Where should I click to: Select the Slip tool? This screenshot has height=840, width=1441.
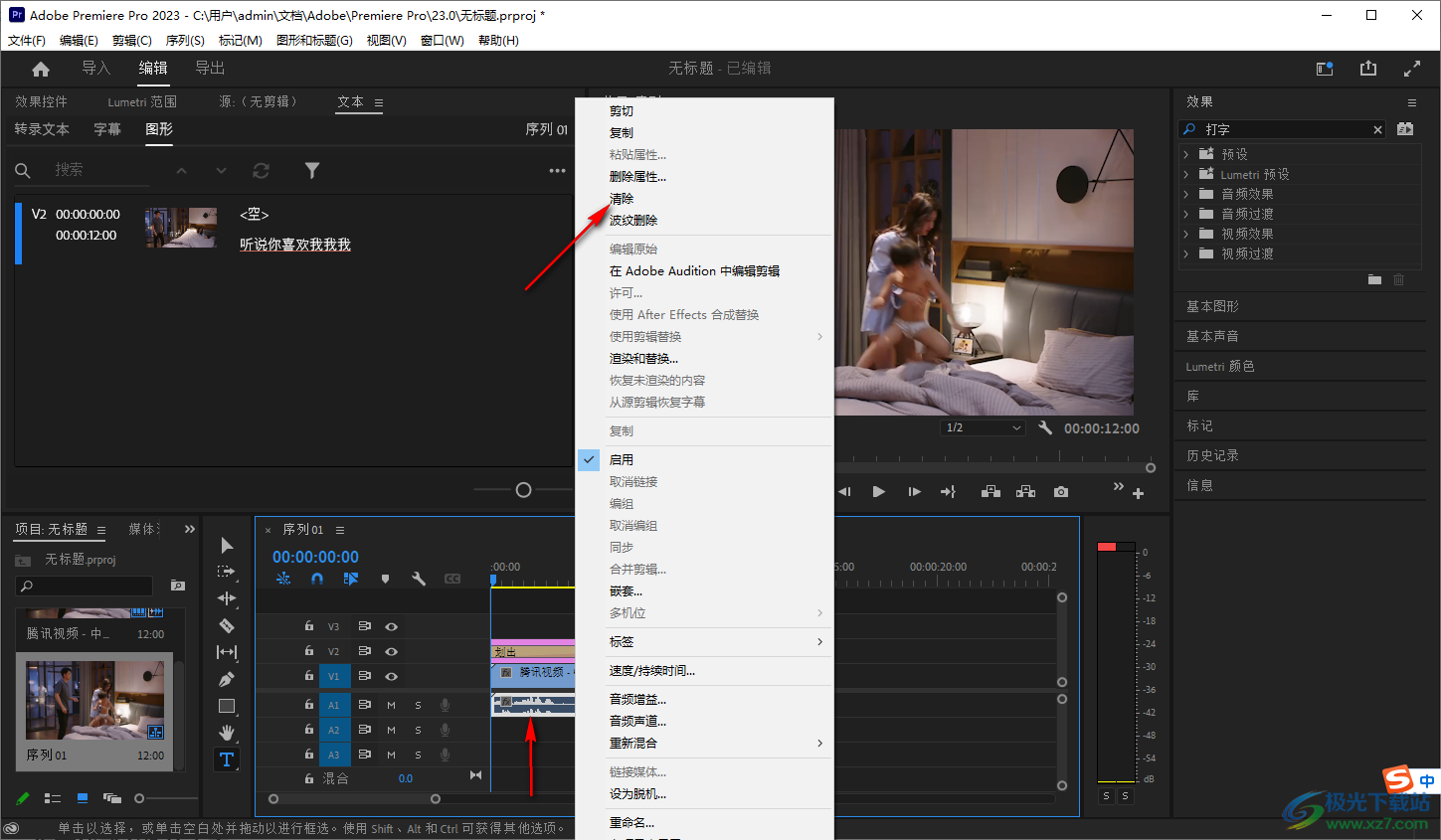tap(227, 652)
